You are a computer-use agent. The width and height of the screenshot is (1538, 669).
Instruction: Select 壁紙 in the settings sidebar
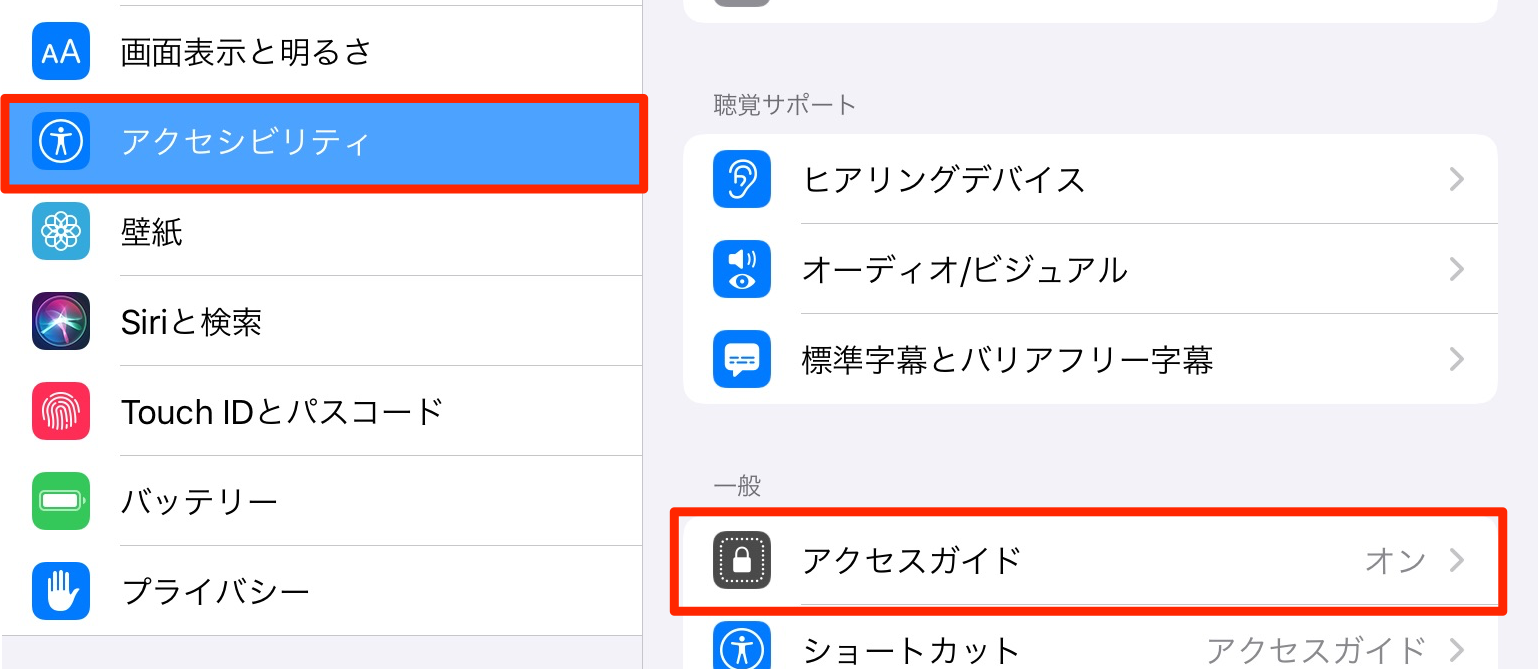(321, 231)
